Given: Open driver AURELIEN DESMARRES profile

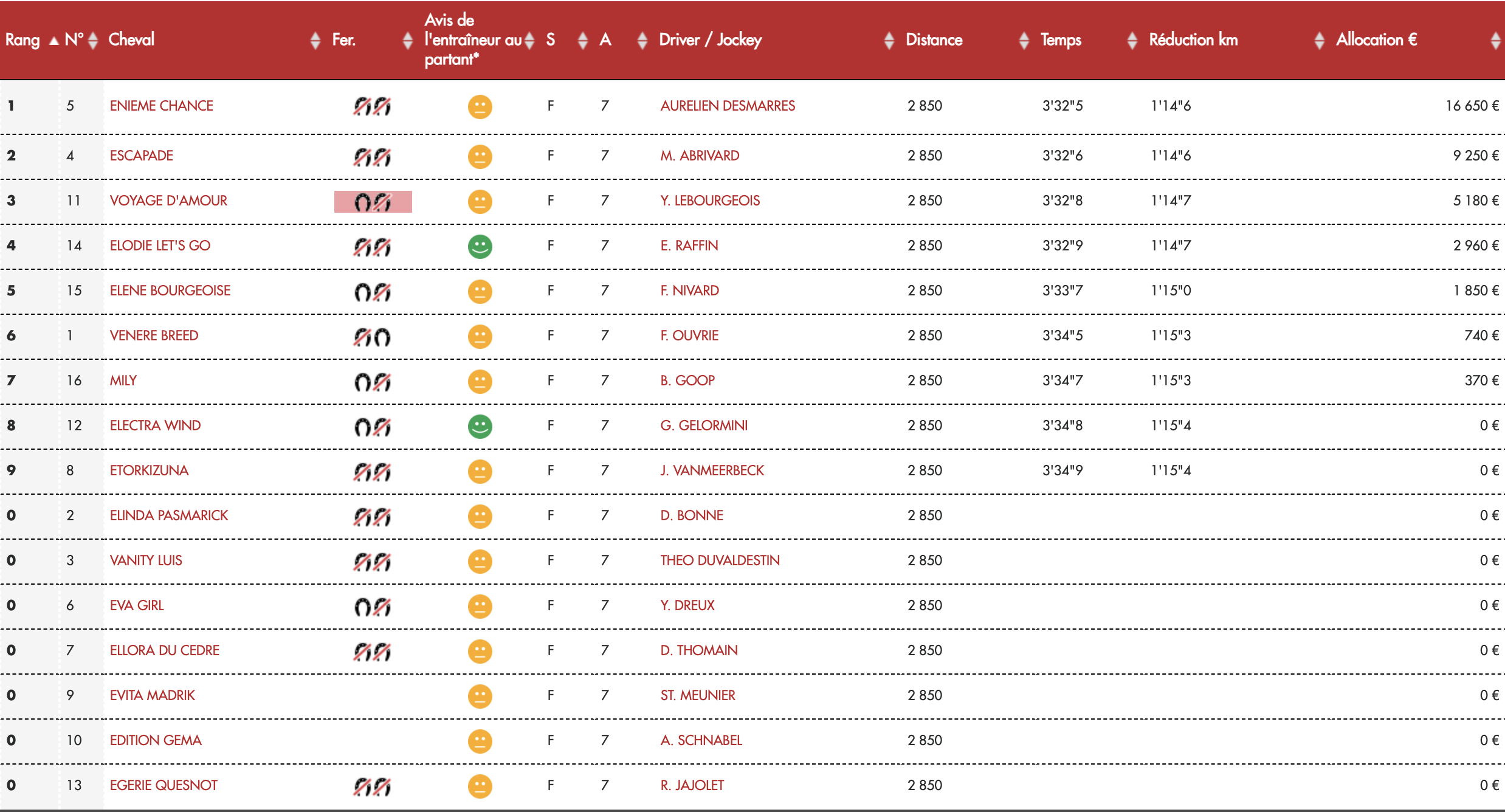Looking at the screenshot, I should (728, 106).
